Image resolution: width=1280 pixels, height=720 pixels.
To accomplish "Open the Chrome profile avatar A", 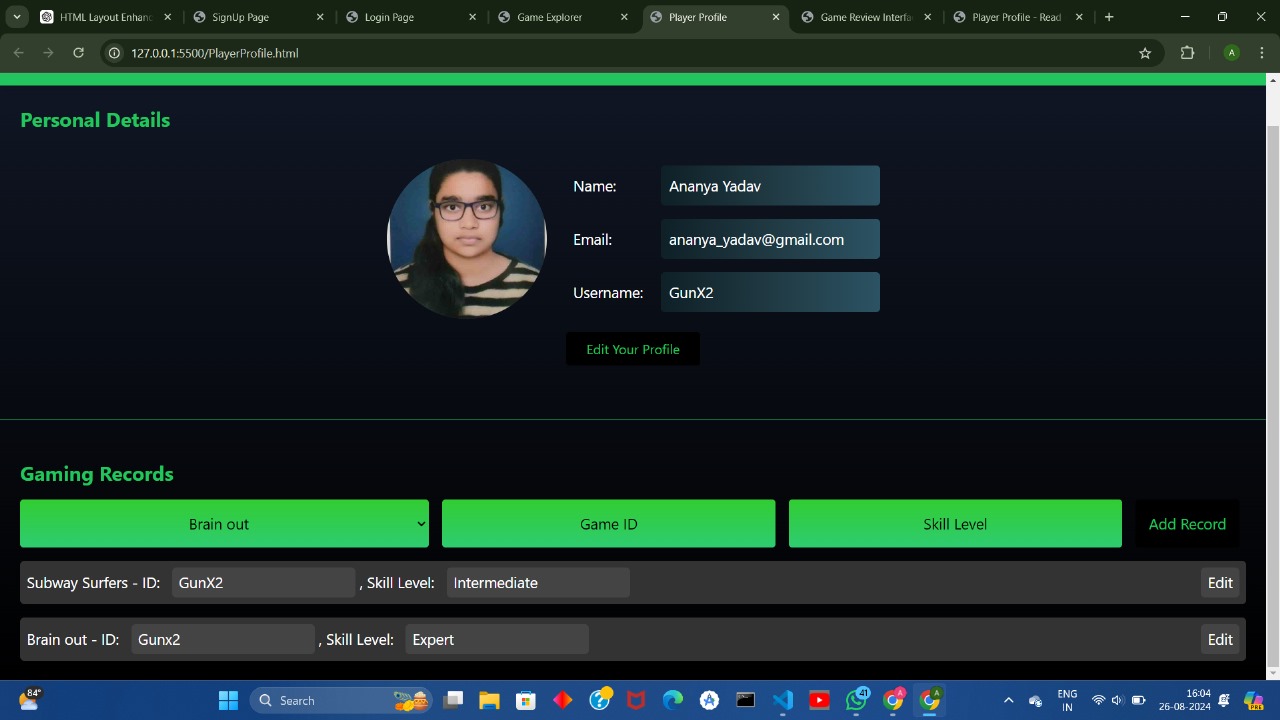I will pyautogui.click(x=1232, y=53).
